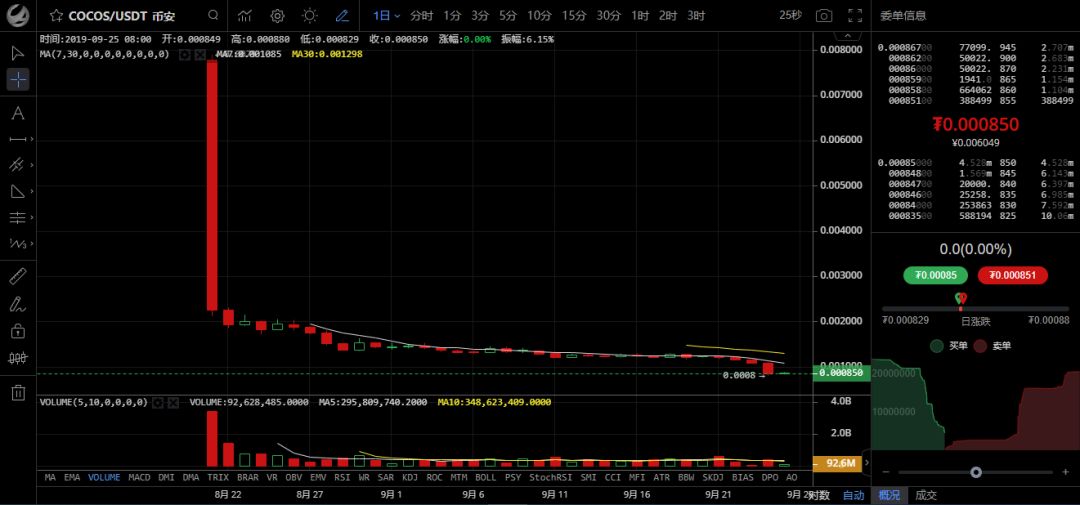Toggle light/dark theme sun icon
The image size is (1080, 505).
pyautogui.click(x=310, y=15)
